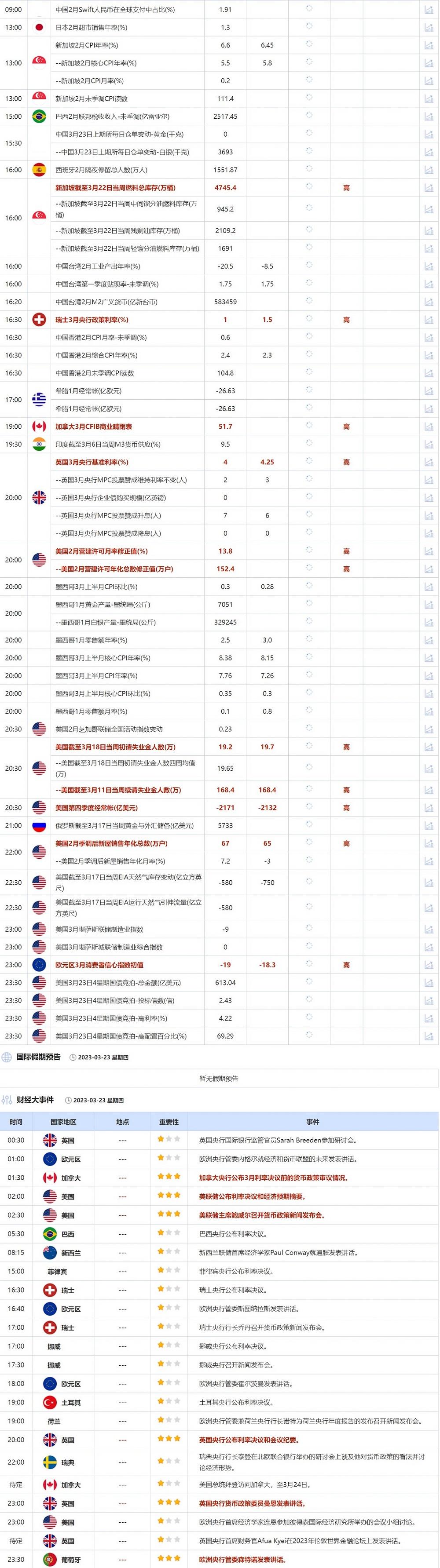Click 墨西哥1月零售额年率(%) row
Screen dimensions: 440x1568
click(x=220, y=640)
